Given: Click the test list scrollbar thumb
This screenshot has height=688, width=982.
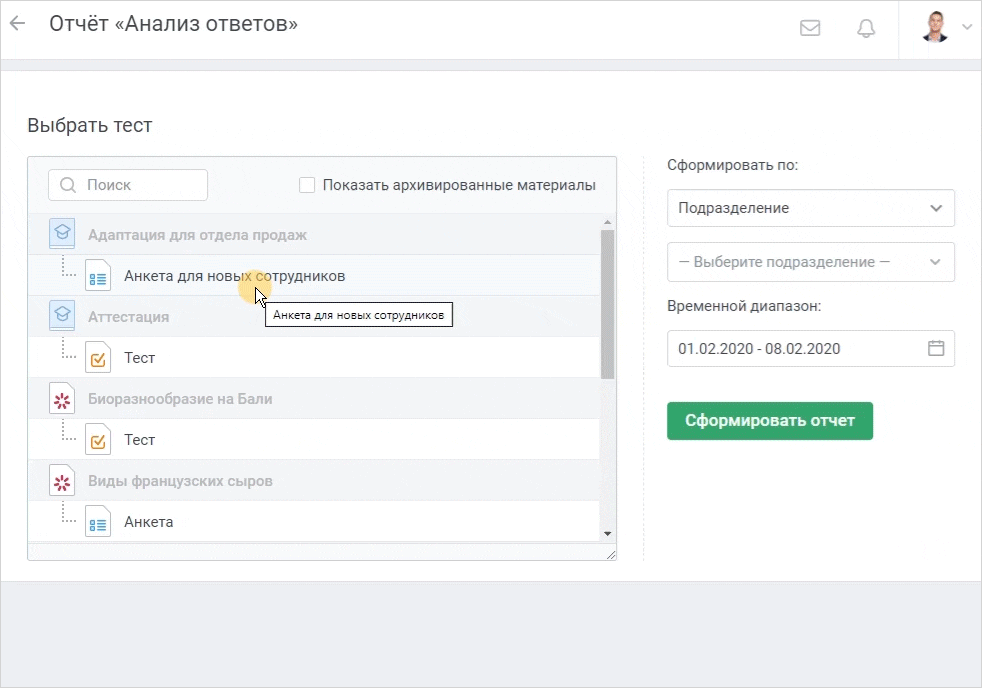Looking at the screenshot, I should coord(607,304).
